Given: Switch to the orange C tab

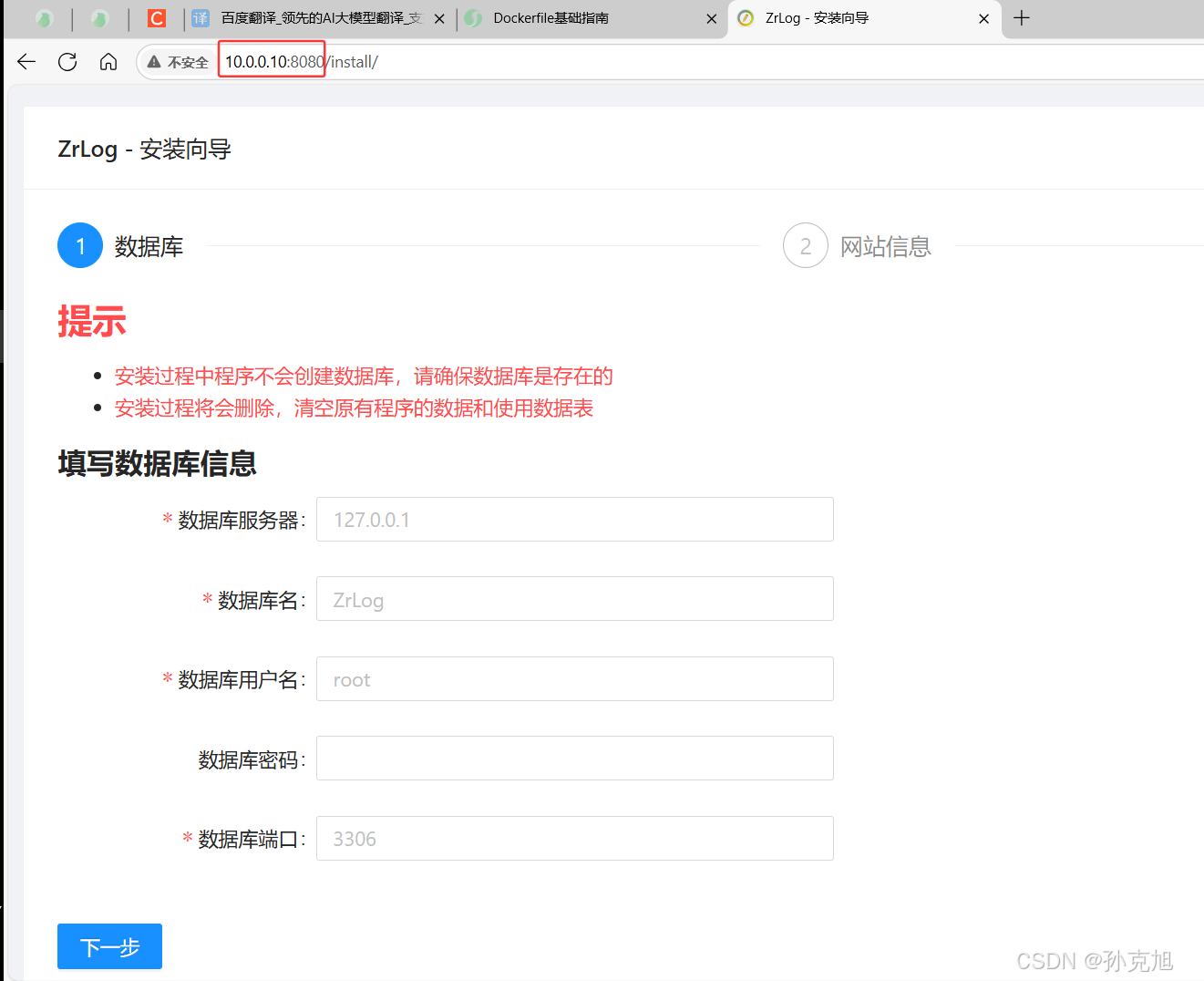Looking at the screenshot, I should point(157,18).
